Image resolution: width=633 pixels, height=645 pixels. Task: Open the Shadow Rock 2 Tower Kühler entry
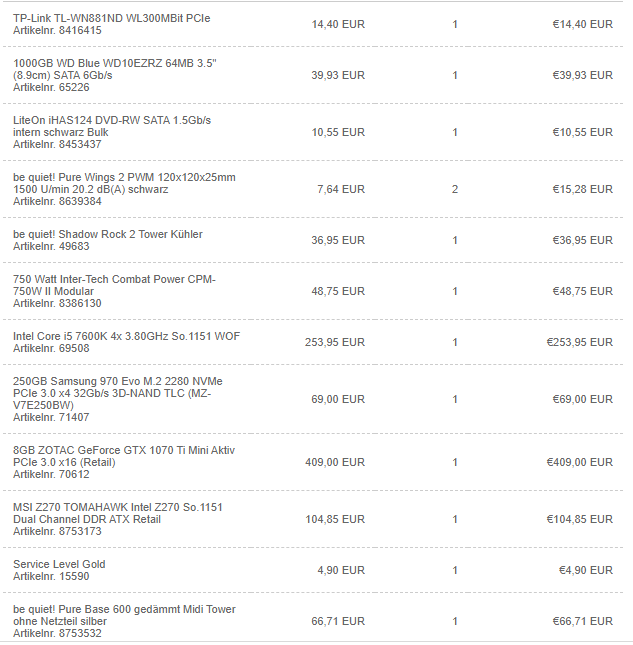pyautogui.click(x=107, y=234)
